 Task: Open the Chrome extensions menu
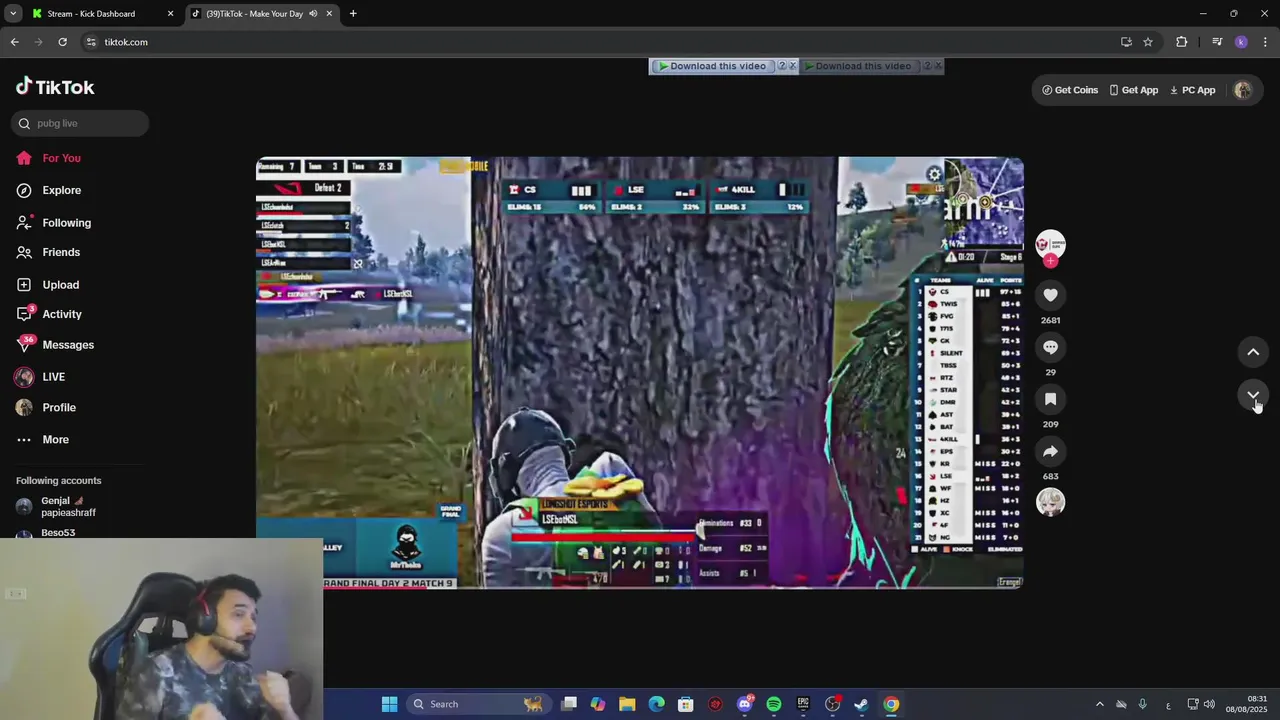[x=1182, y=42]
